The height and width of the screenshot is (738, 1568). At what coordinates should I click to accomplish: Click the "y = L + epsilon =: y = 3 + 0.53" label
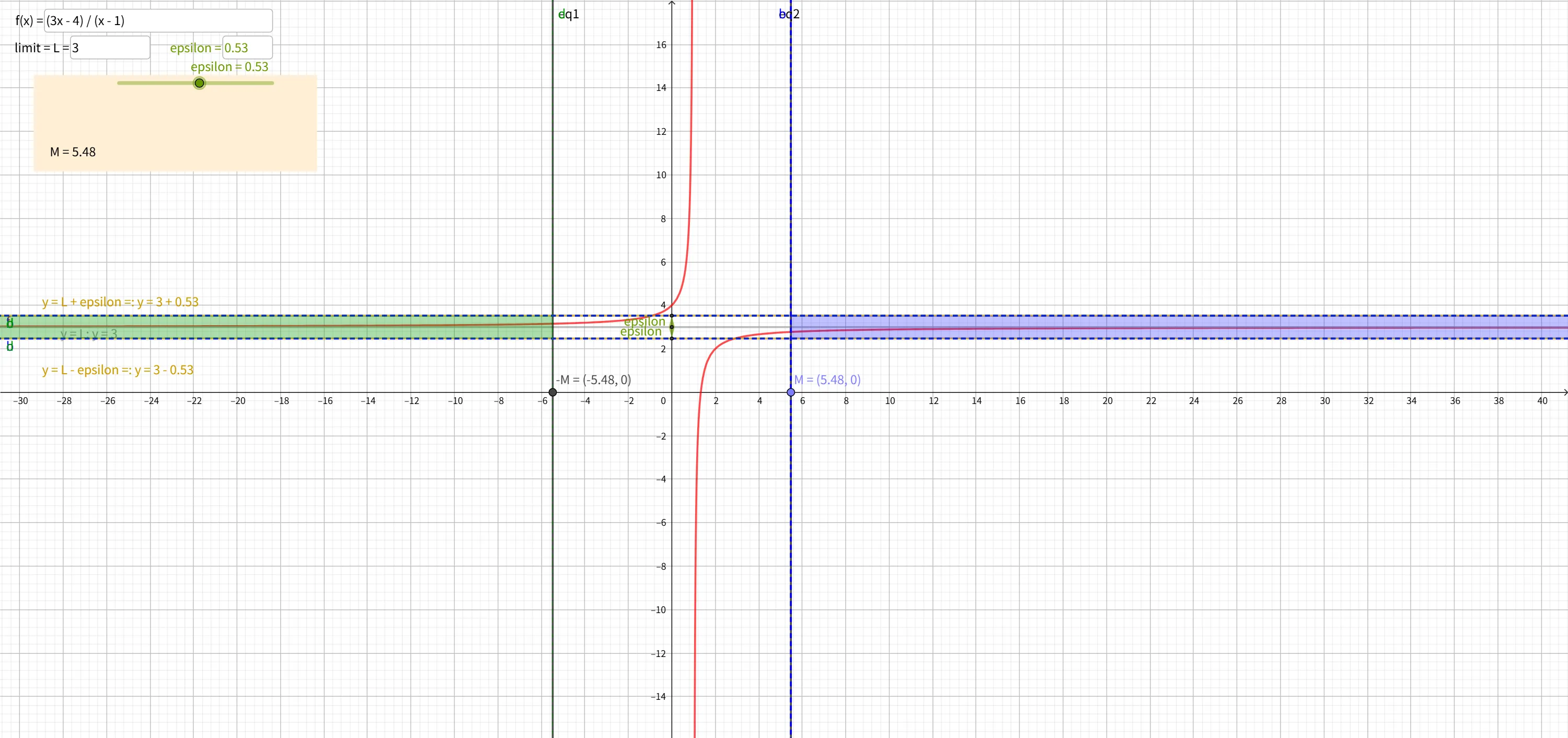pyautogui.click(x=121, y=302)
